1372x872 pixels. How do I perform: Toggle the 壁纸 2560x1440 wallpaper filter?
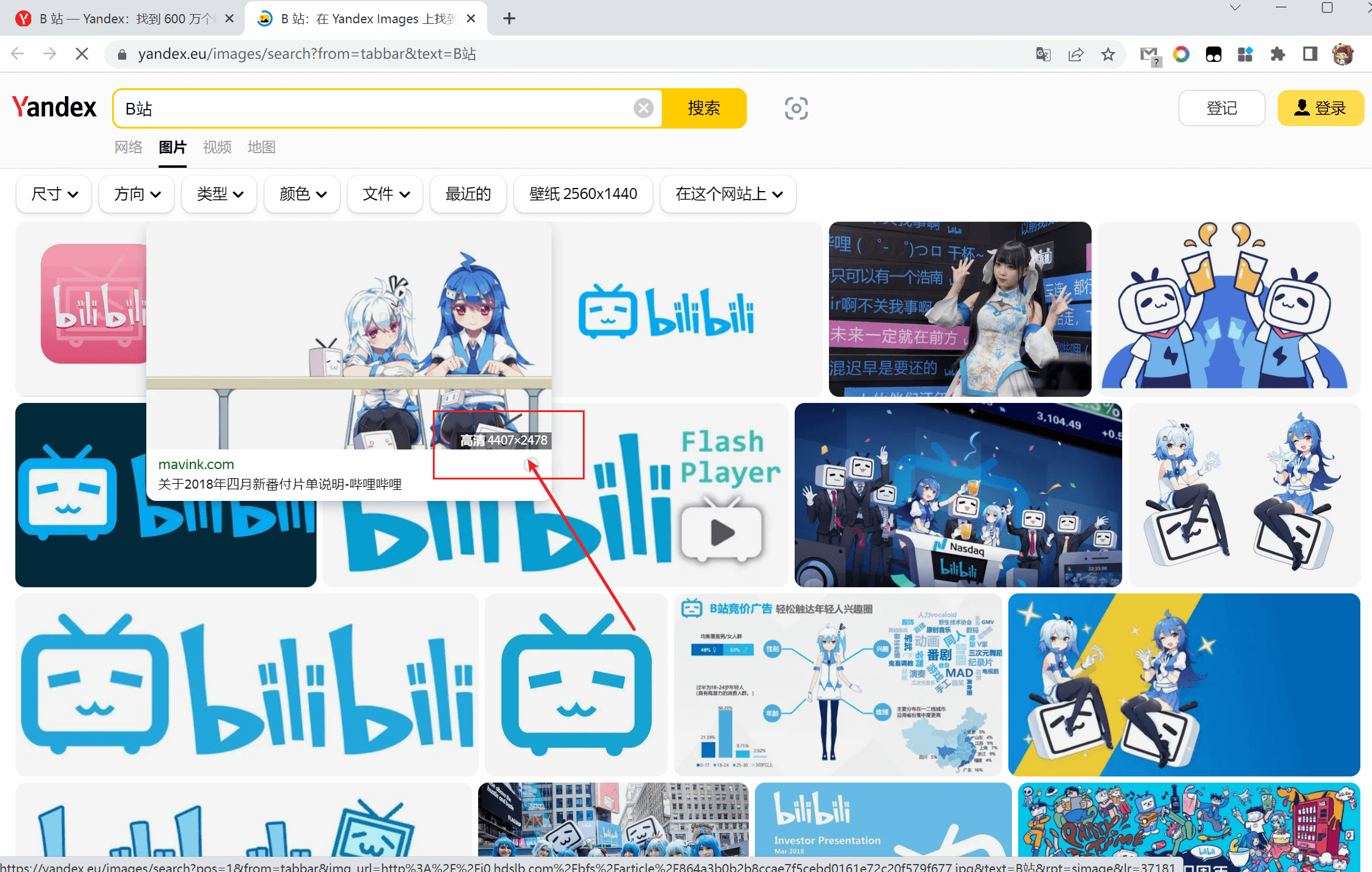(582, 194)
